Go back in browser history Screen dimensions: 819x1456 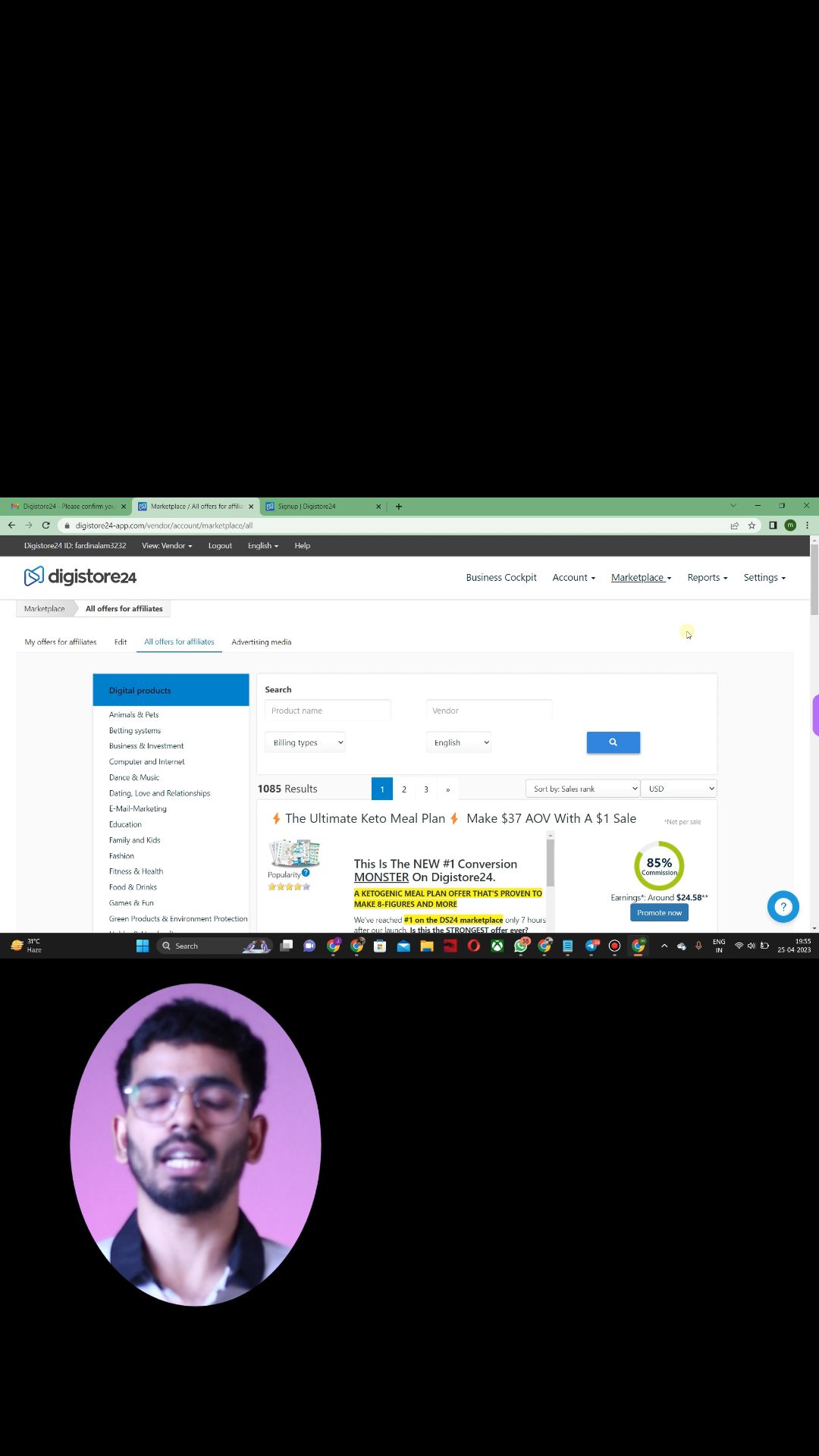click(x=11, y=525)
